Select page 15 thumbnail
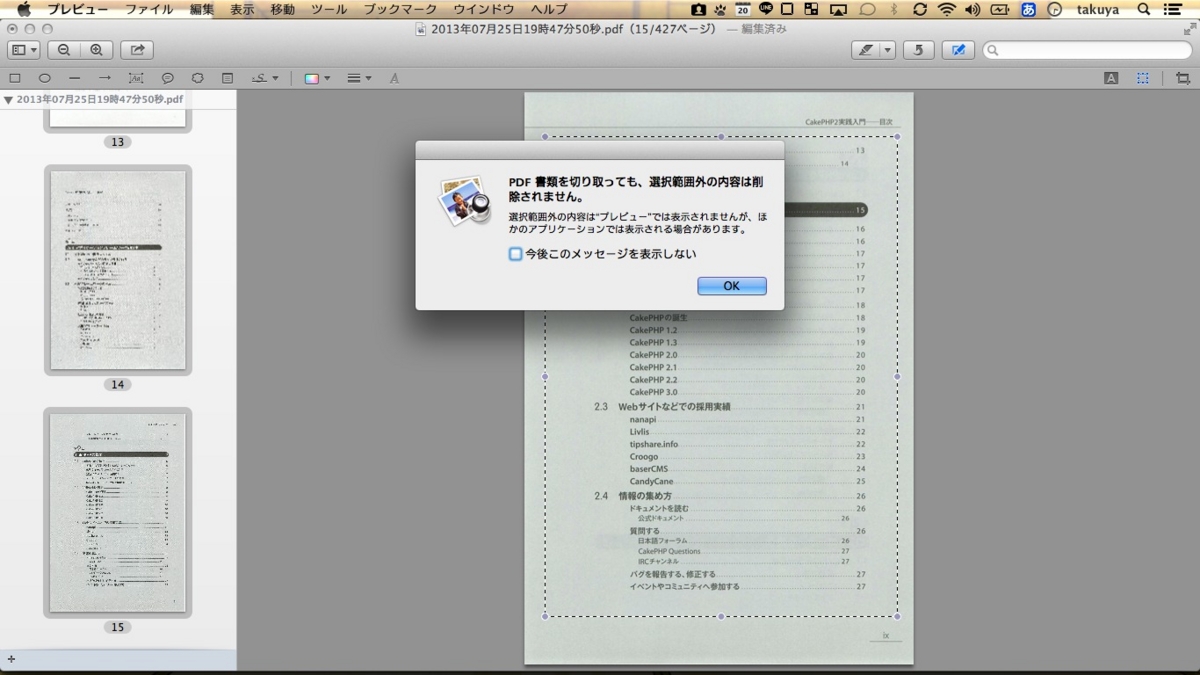This screenshot has width=1200, height=675. [118, 513]
